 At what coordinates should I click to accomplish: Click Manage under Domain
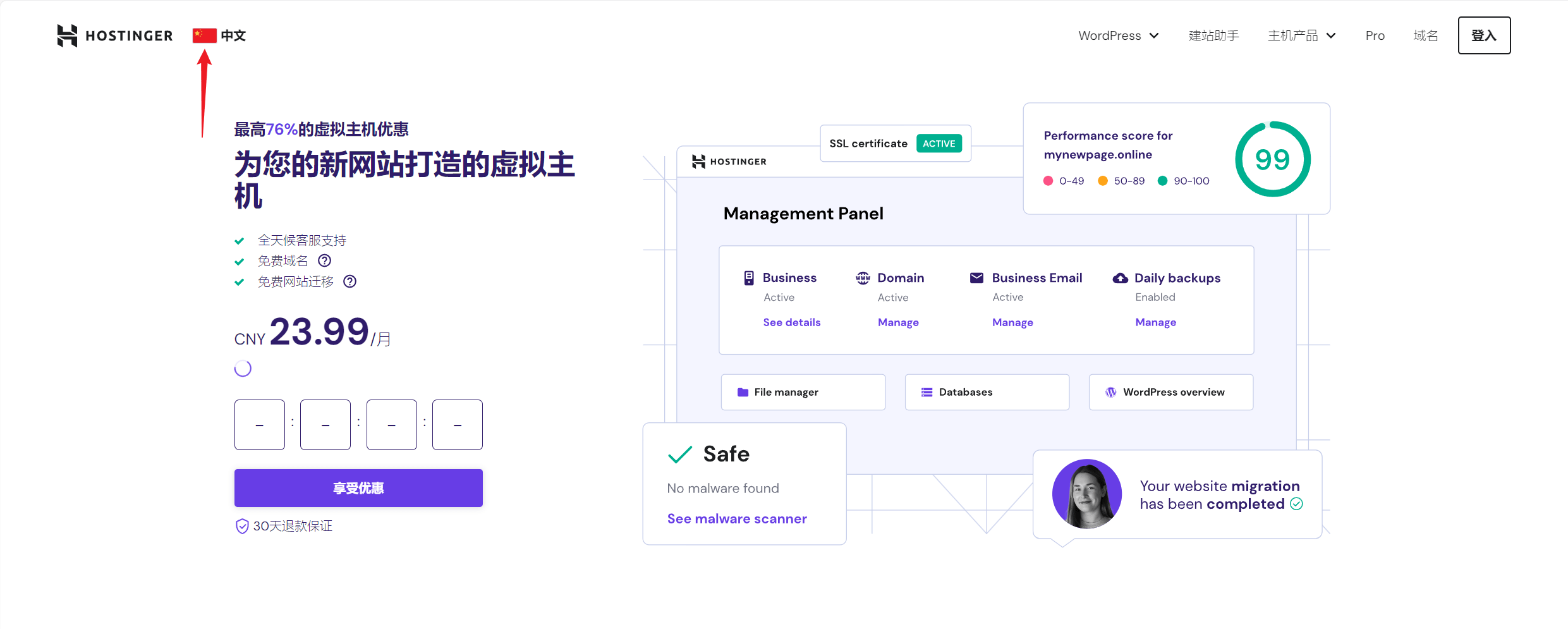click(x=898, y=322)
